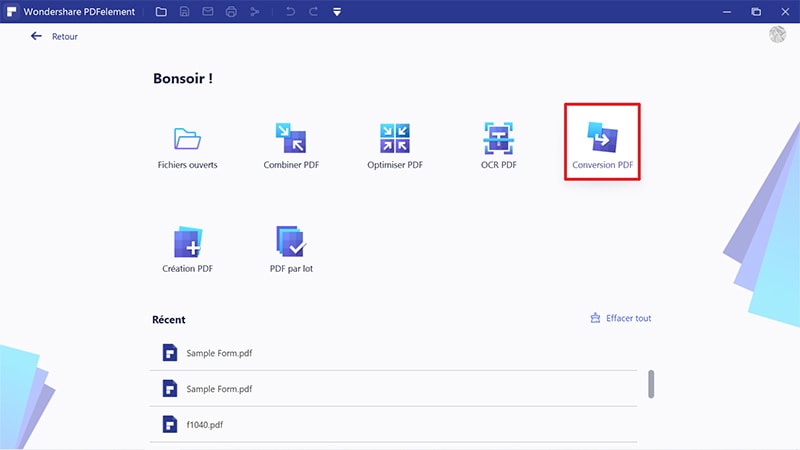
Task: Open the Conversion PDF tool
Action: pyautogui.click(x=602, y=142)
